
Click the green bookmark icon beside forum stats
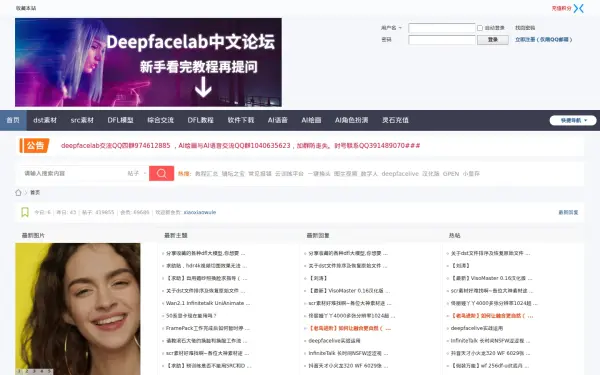tap(25, 212)
